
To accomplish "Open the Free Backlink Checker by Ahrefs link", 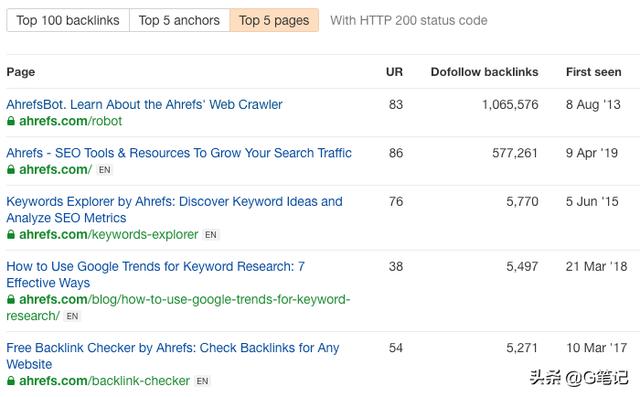I will [x=173, y=356].
